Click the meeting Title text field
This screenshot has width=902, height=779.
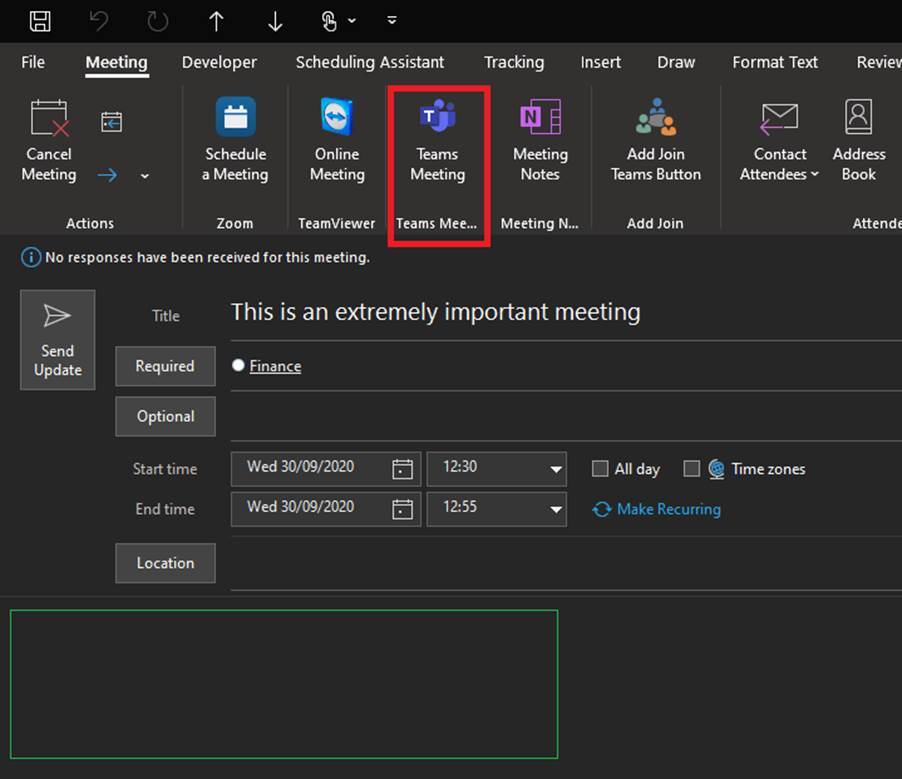566,312
